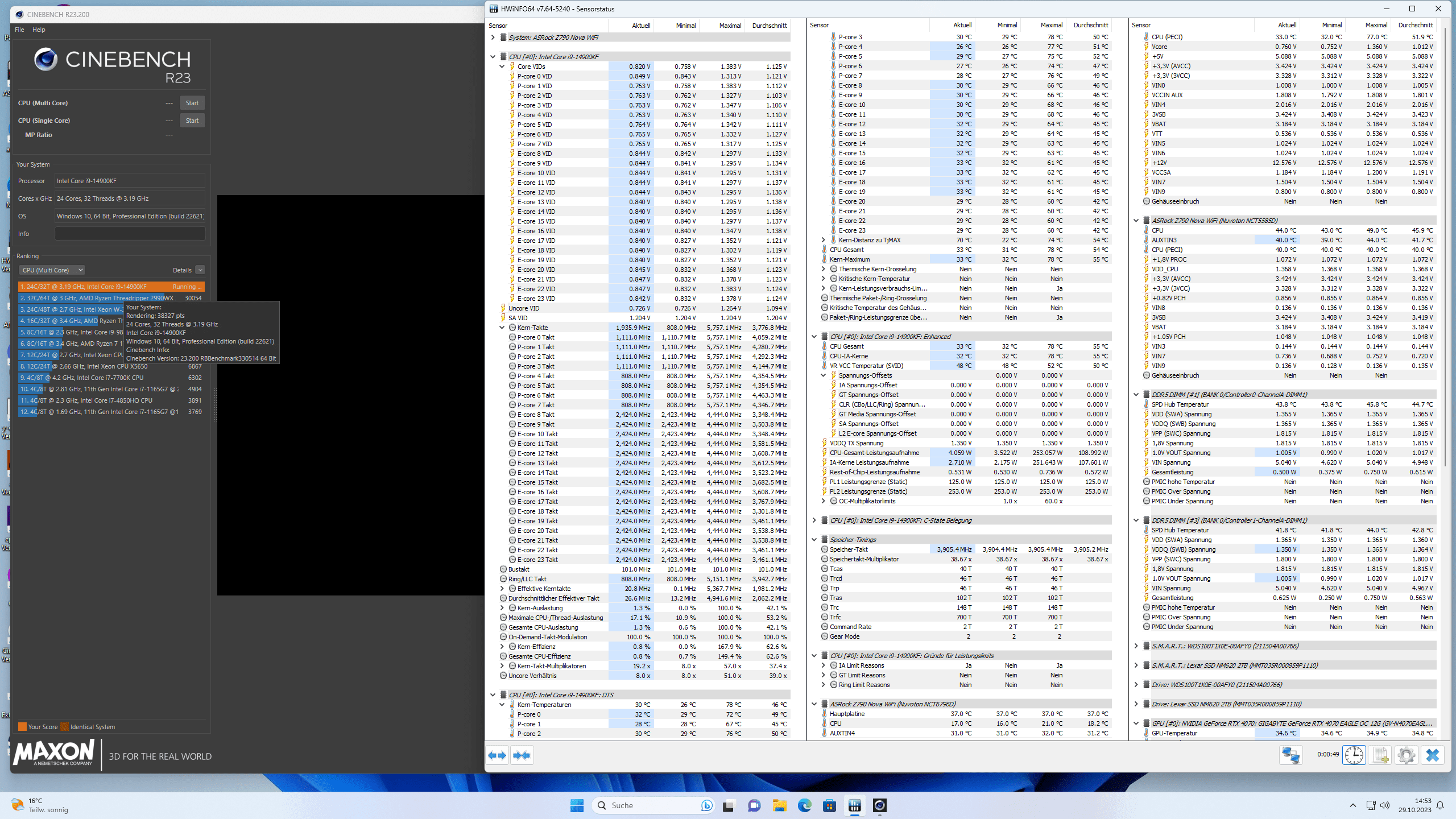This screenshot has height=819, width=1456.
Task: Start logging with the spreadsheet plus icon
Action: [x=1380, y=755]
